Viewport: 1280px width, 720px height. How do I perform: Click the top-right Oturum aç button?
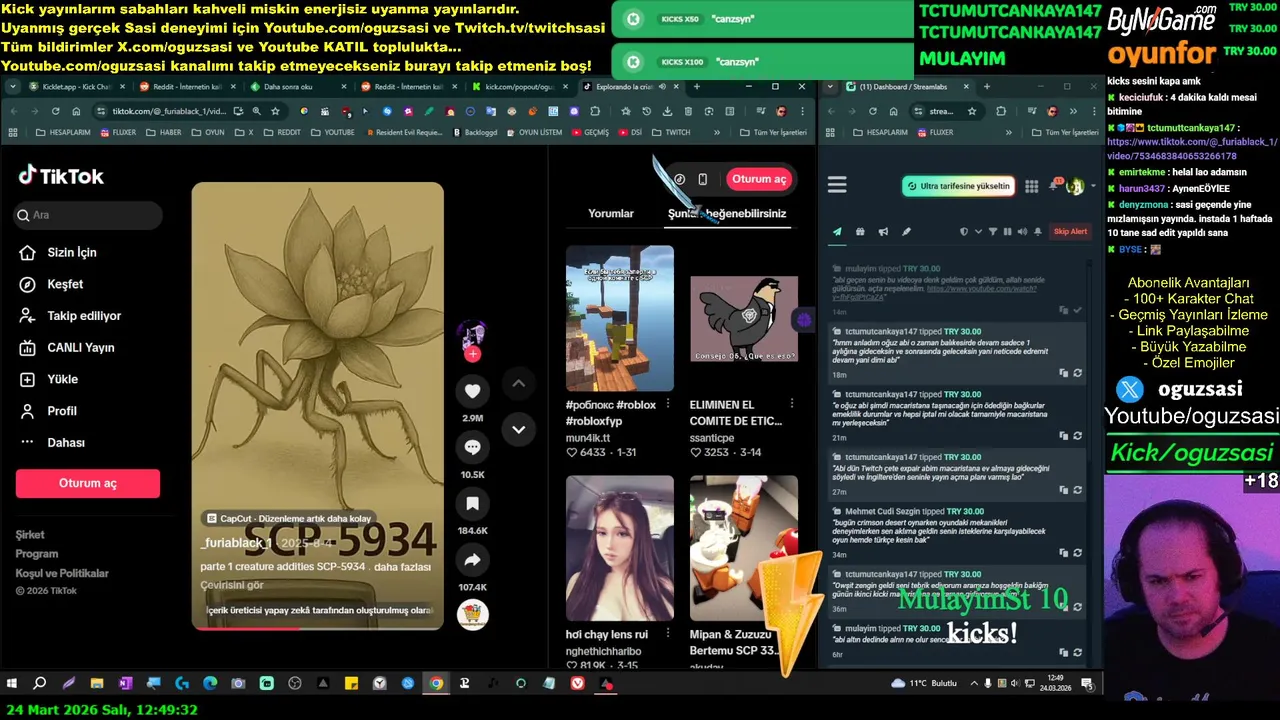point(759,179)
